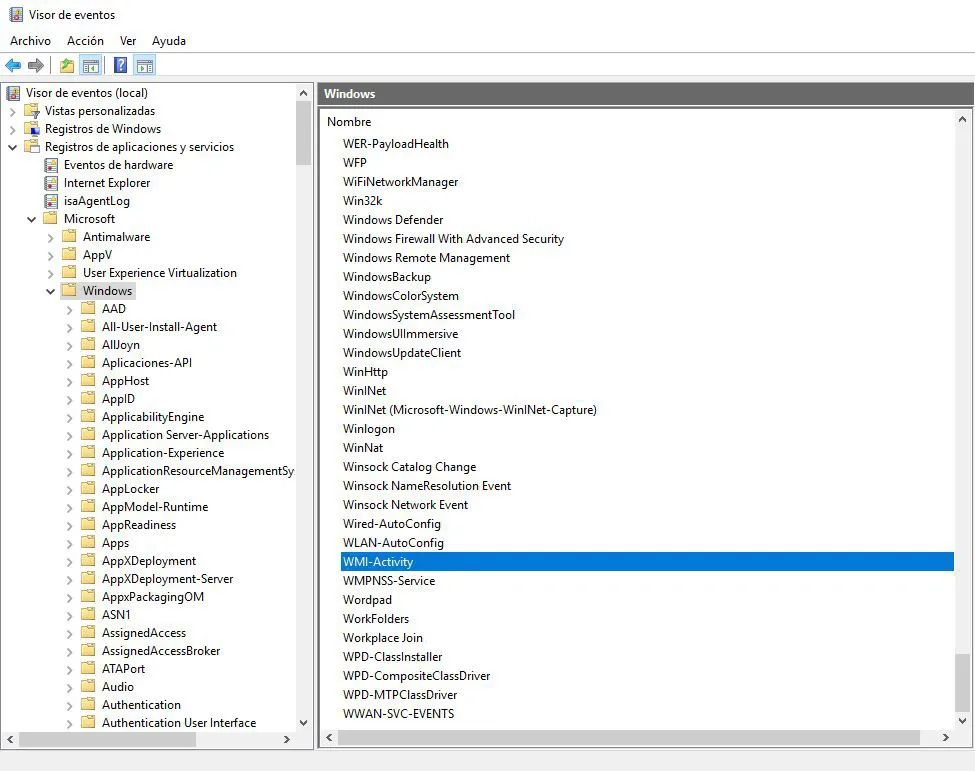Select Windows Defender in the list
The width and height of the screenshot is (975, 771).
pos(393,219)
